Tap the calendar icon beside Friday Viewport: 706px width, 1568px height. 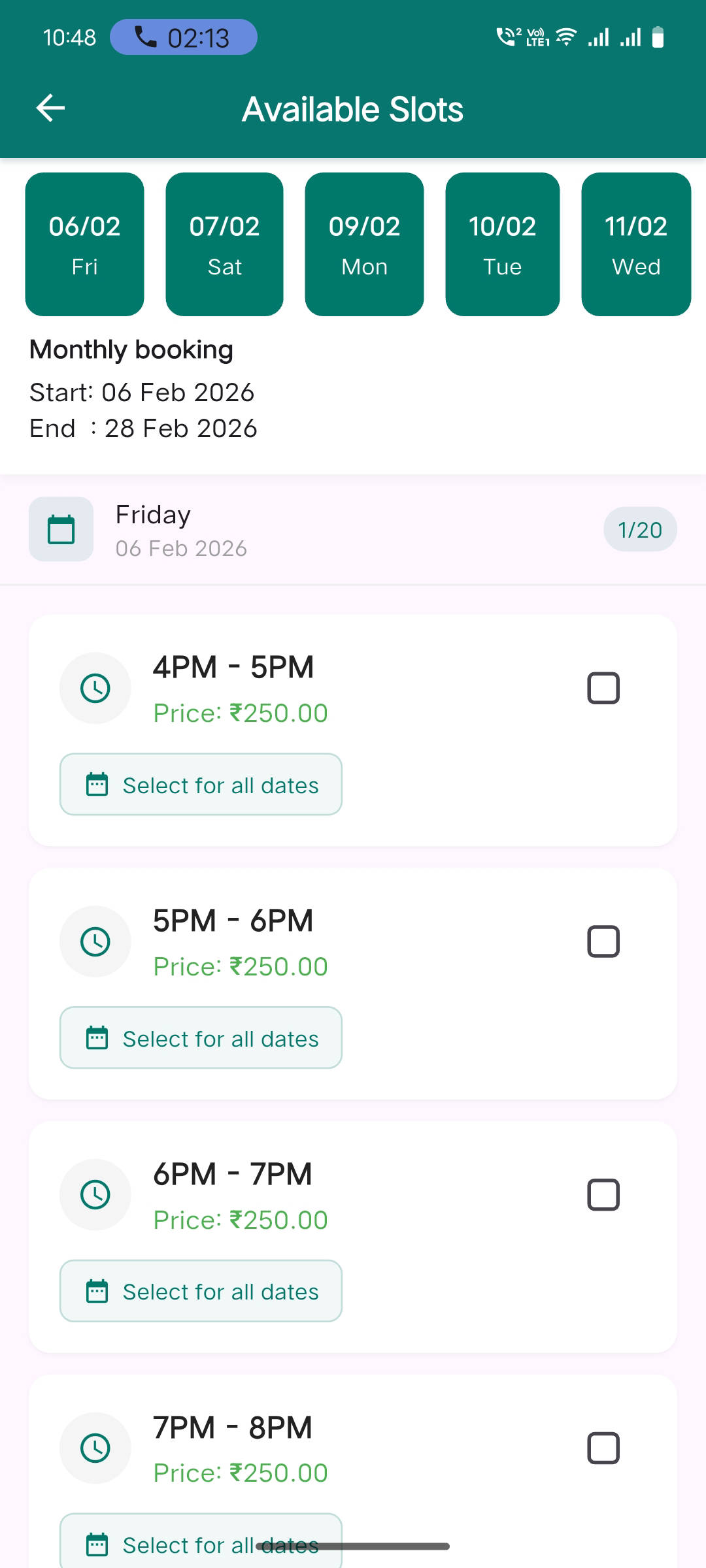point(61,529)
